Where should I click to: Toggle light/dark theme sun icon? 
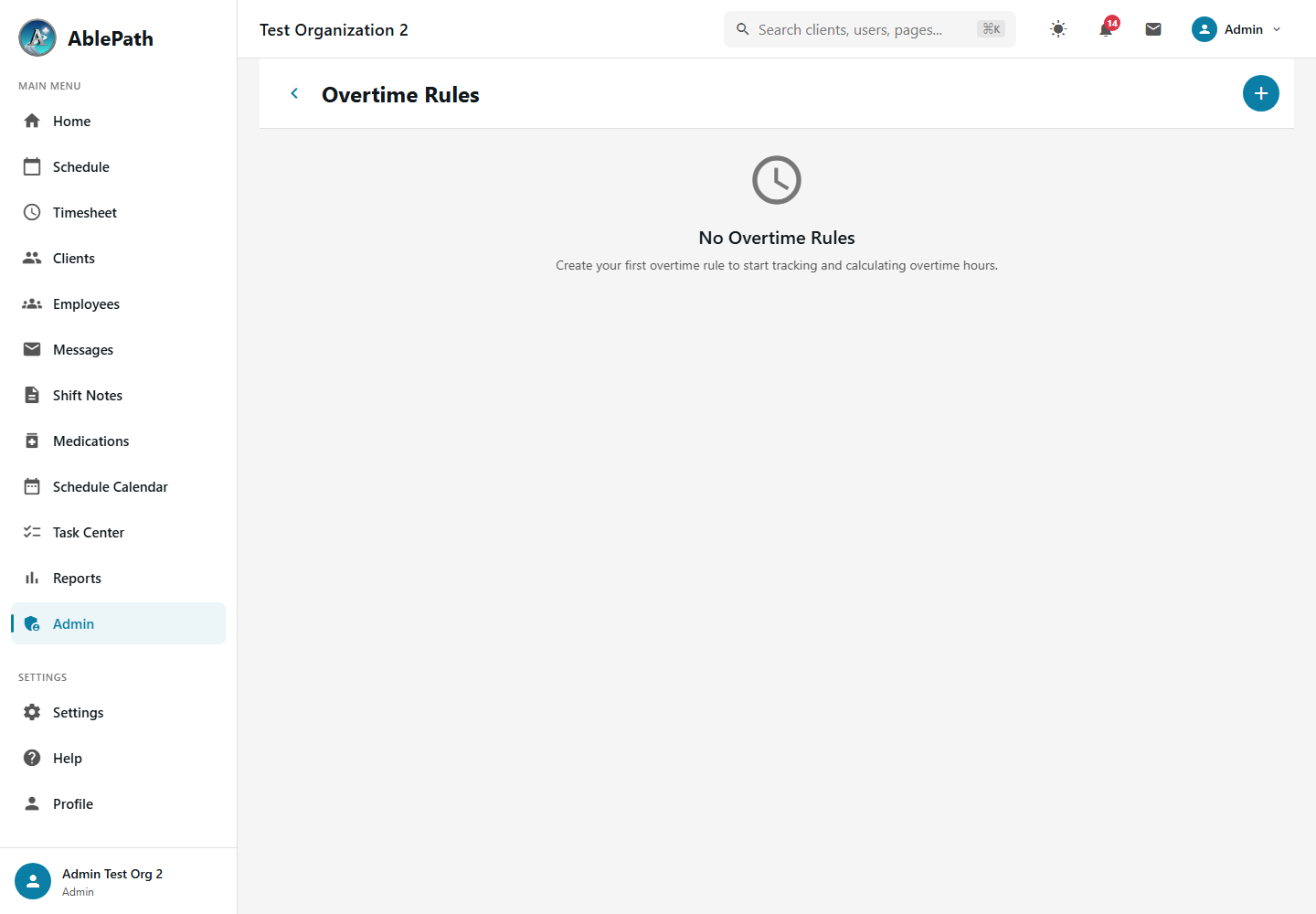(1058, 29)
